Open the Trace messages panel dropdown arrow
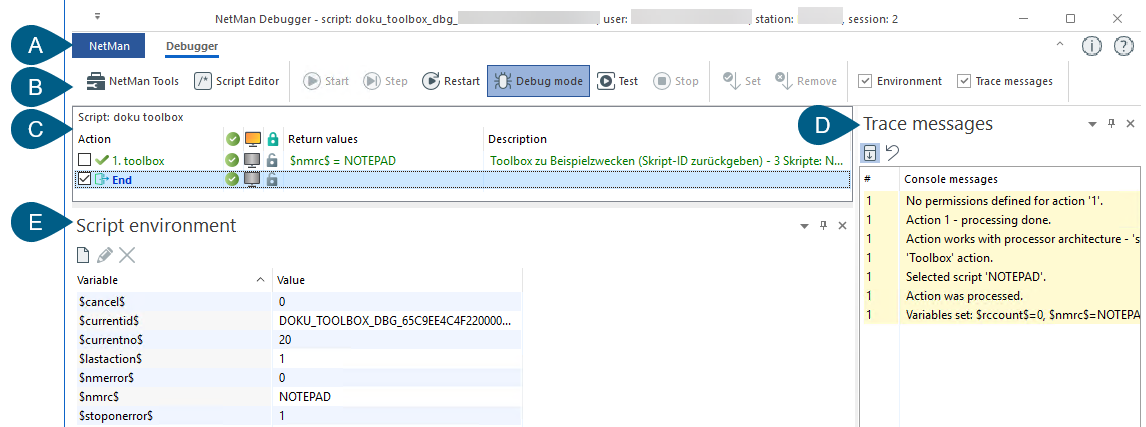 pos(1092,125)
